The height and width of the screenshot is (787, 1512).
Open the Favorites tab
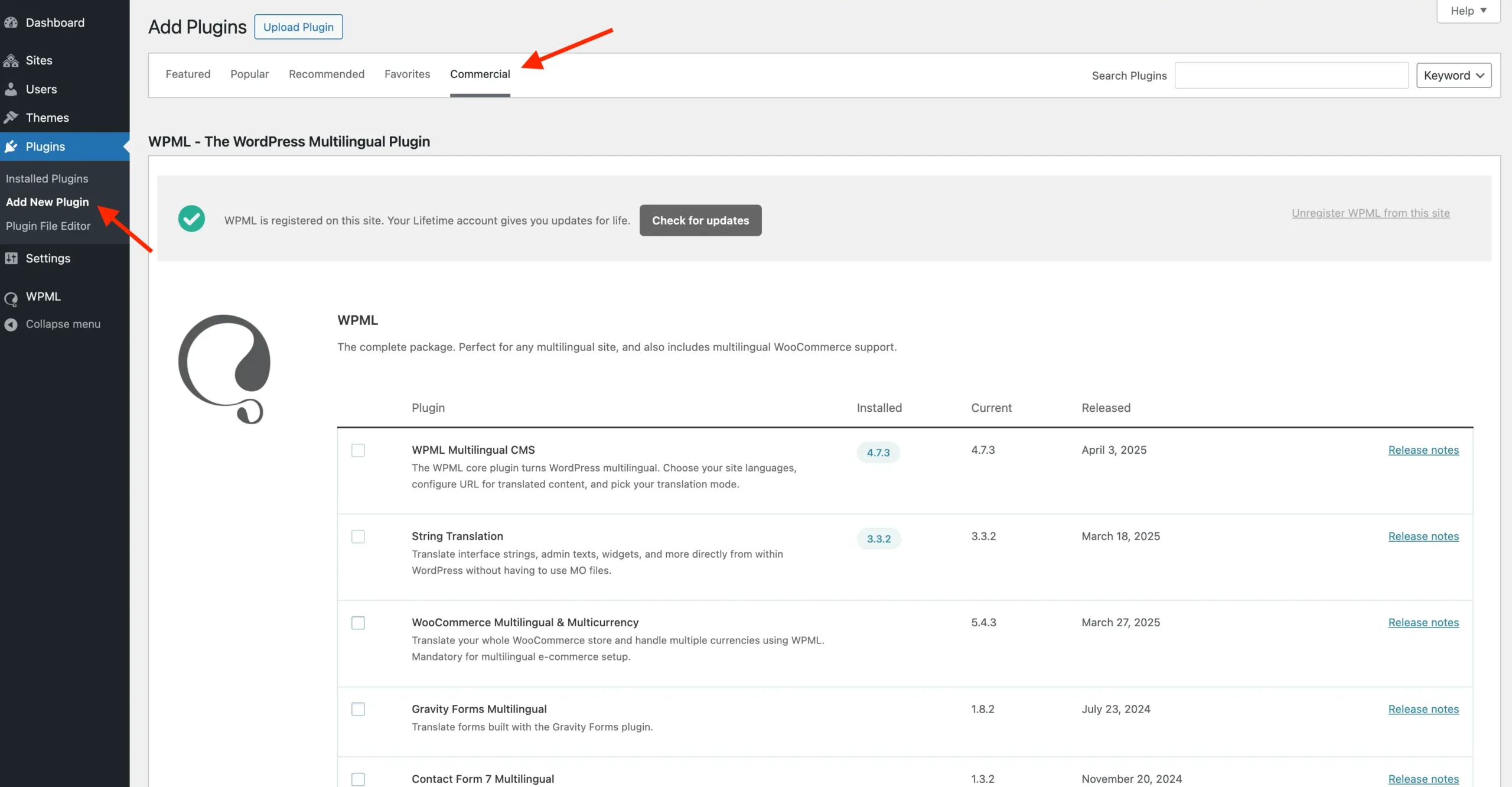point(407,74)
